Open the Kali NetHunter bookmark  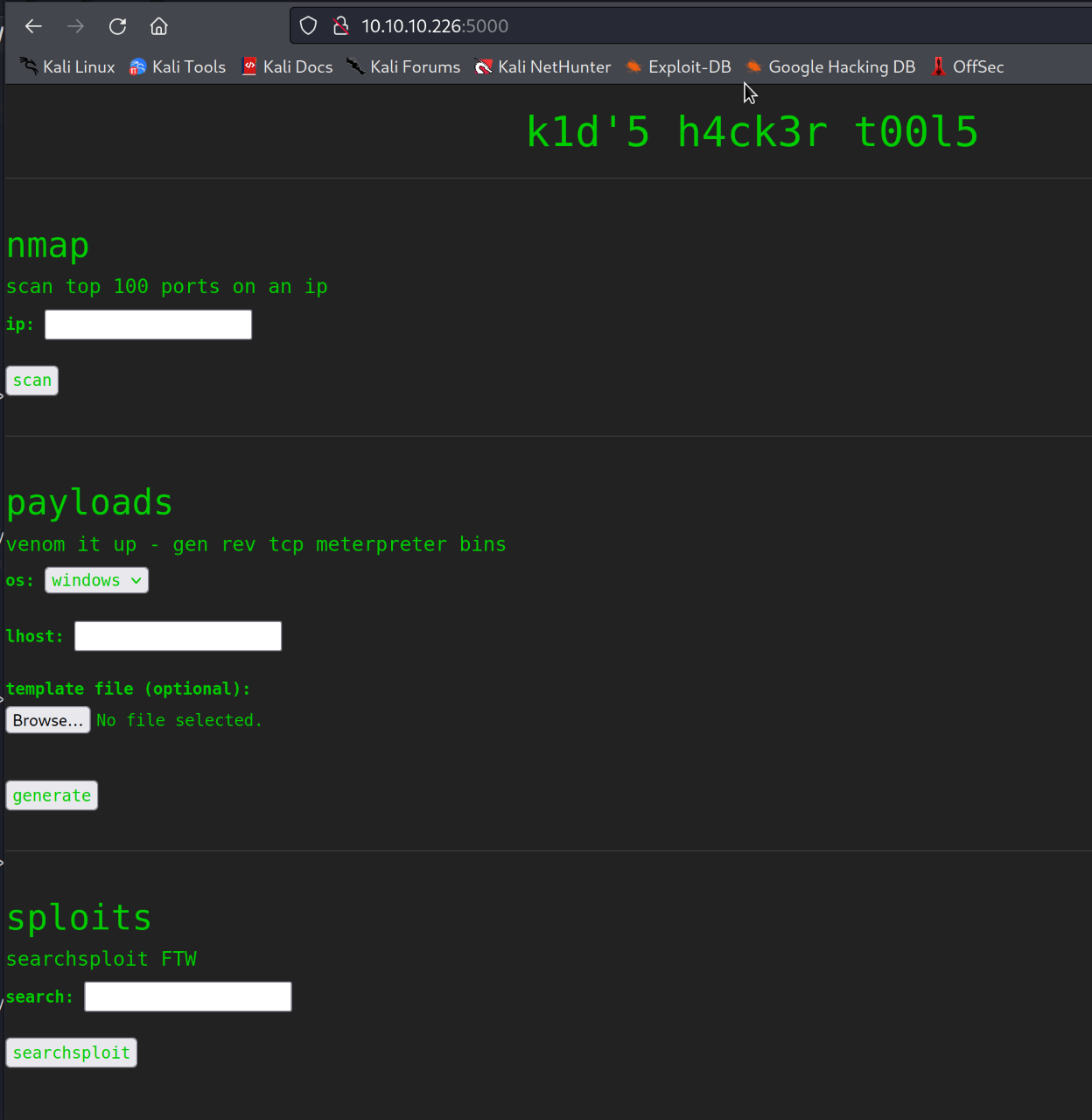[x=542, y=66]
